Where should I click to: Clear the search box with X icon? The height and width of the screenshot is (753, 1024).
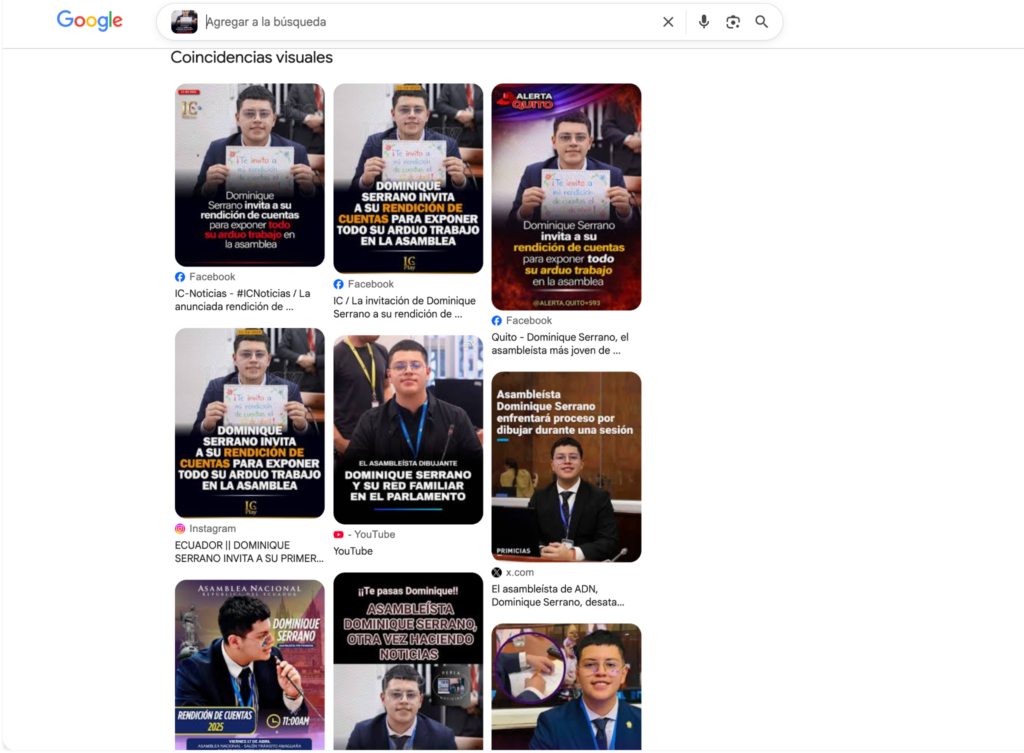668,22
